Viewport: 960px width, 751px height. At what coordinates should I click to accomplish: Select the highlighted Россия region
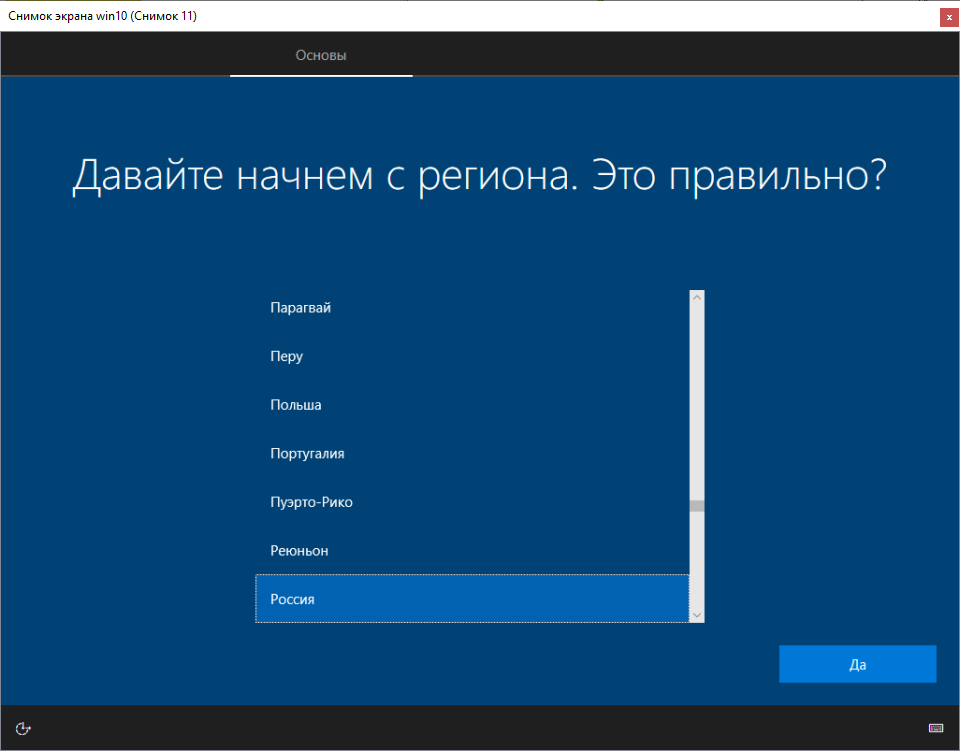pos(472,599)
